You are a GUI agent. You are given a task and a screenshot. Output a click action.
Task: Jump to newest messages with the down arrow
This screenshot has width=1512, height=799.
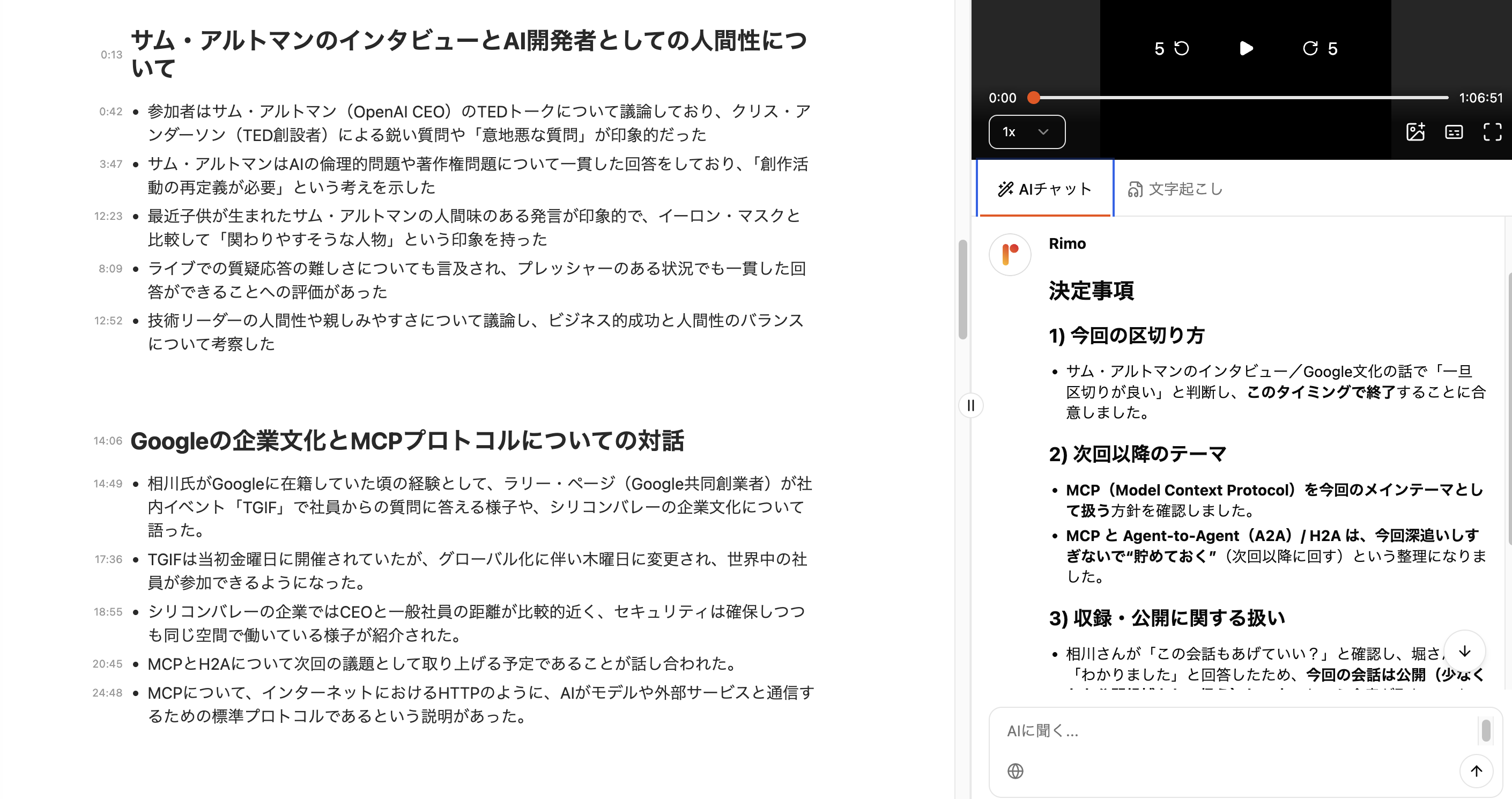(1465, 650)
